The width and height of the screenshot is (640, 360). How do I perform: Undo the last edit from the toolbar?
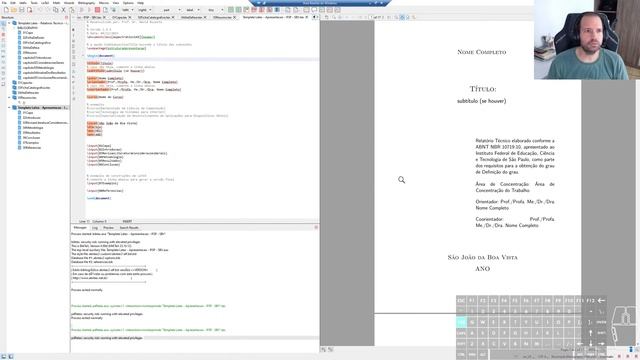[x=40, y=10]
